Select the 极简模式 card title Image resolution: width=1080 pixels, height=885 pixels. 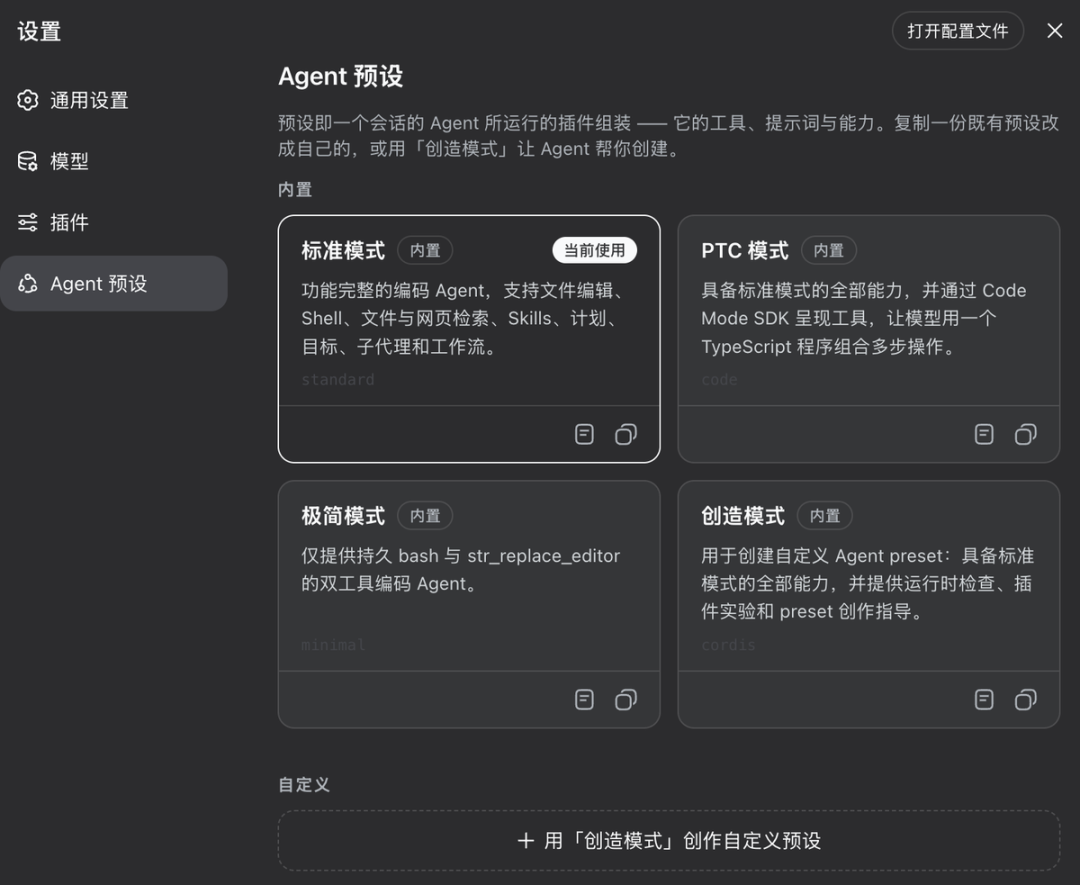pyautogui.click(x=343, y=516)
